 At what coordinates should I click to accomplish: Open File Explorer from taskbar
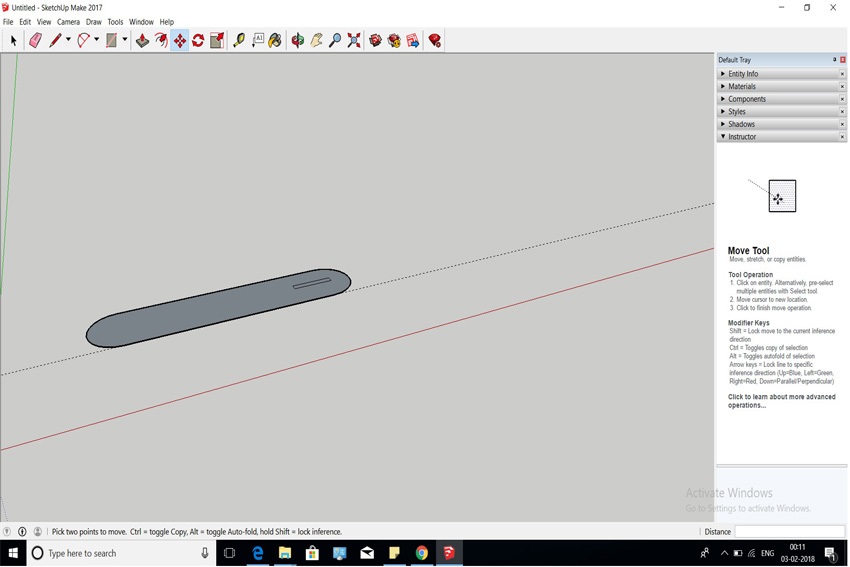tap(285, 553)
